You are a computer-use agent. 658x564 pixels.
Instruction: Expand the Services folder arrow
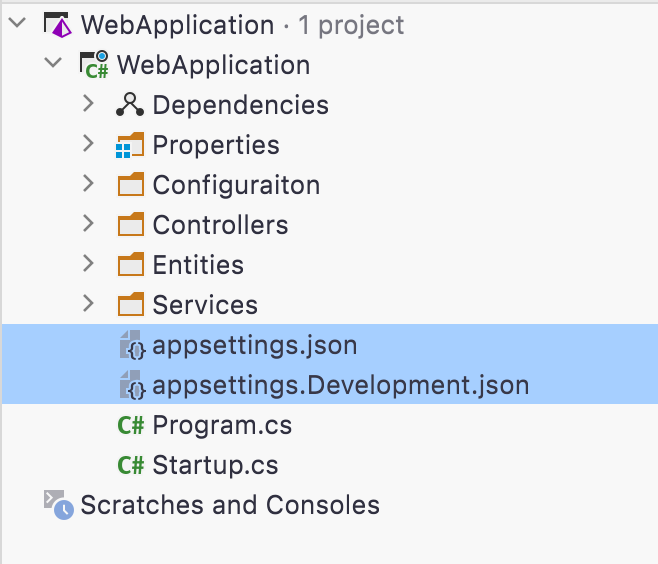[x=88, y=304]
